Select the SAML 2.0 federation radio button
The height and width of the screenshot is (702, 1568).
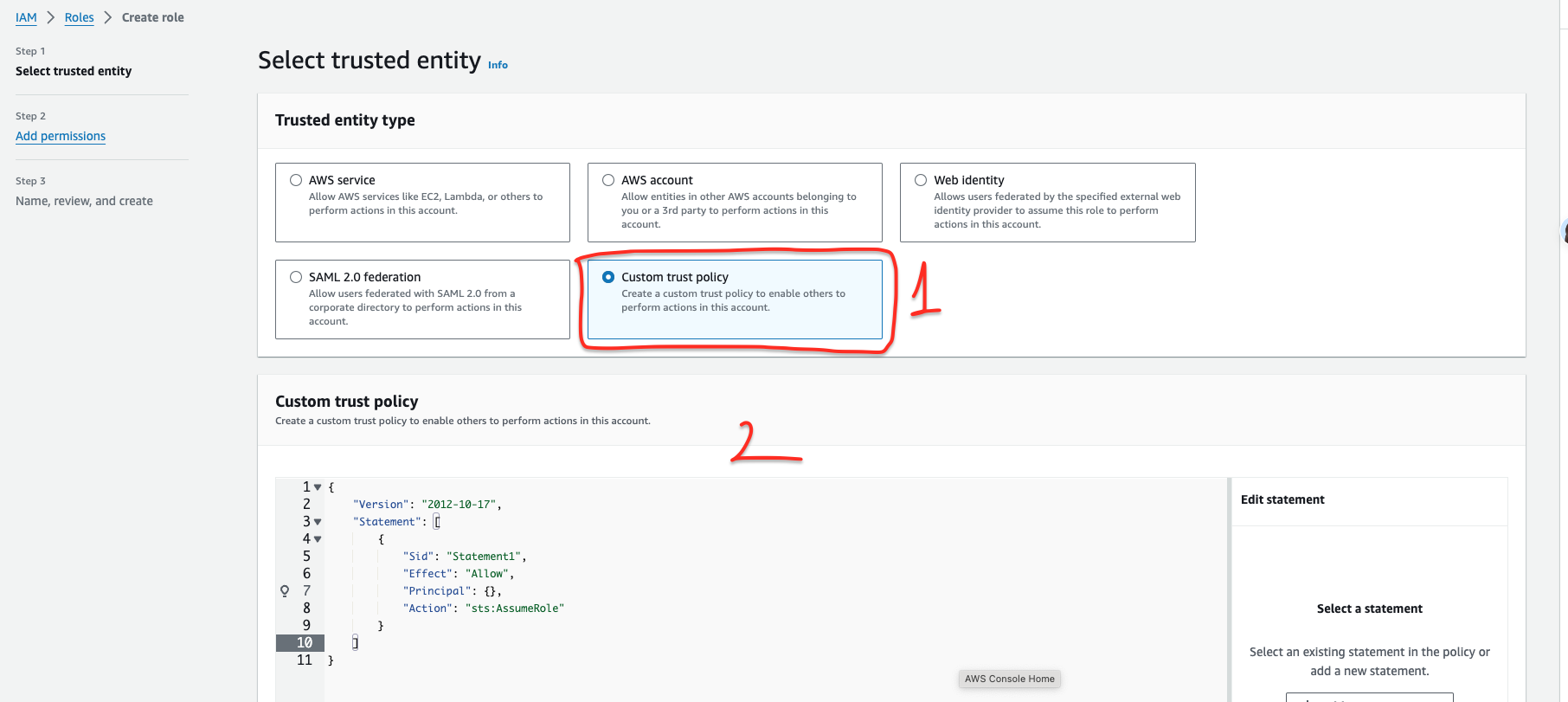click(296, 277)
